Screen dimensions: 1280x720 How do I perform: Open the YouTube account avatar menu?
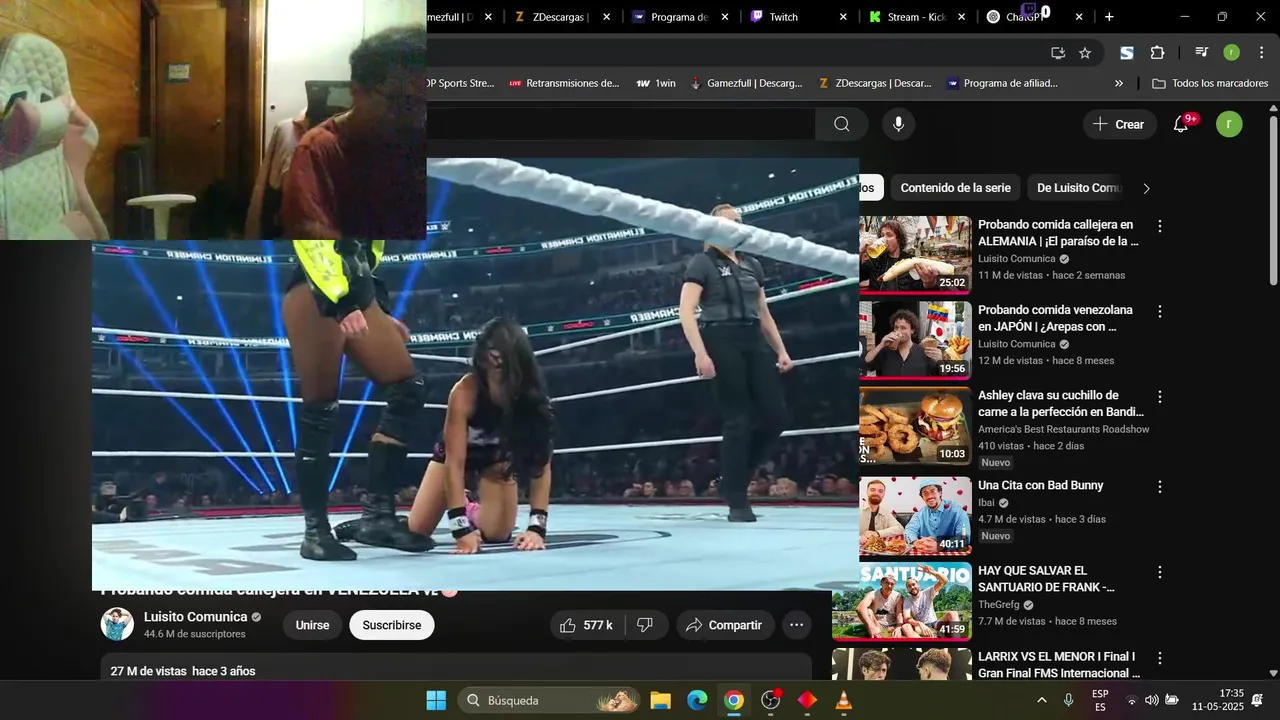1229,124
